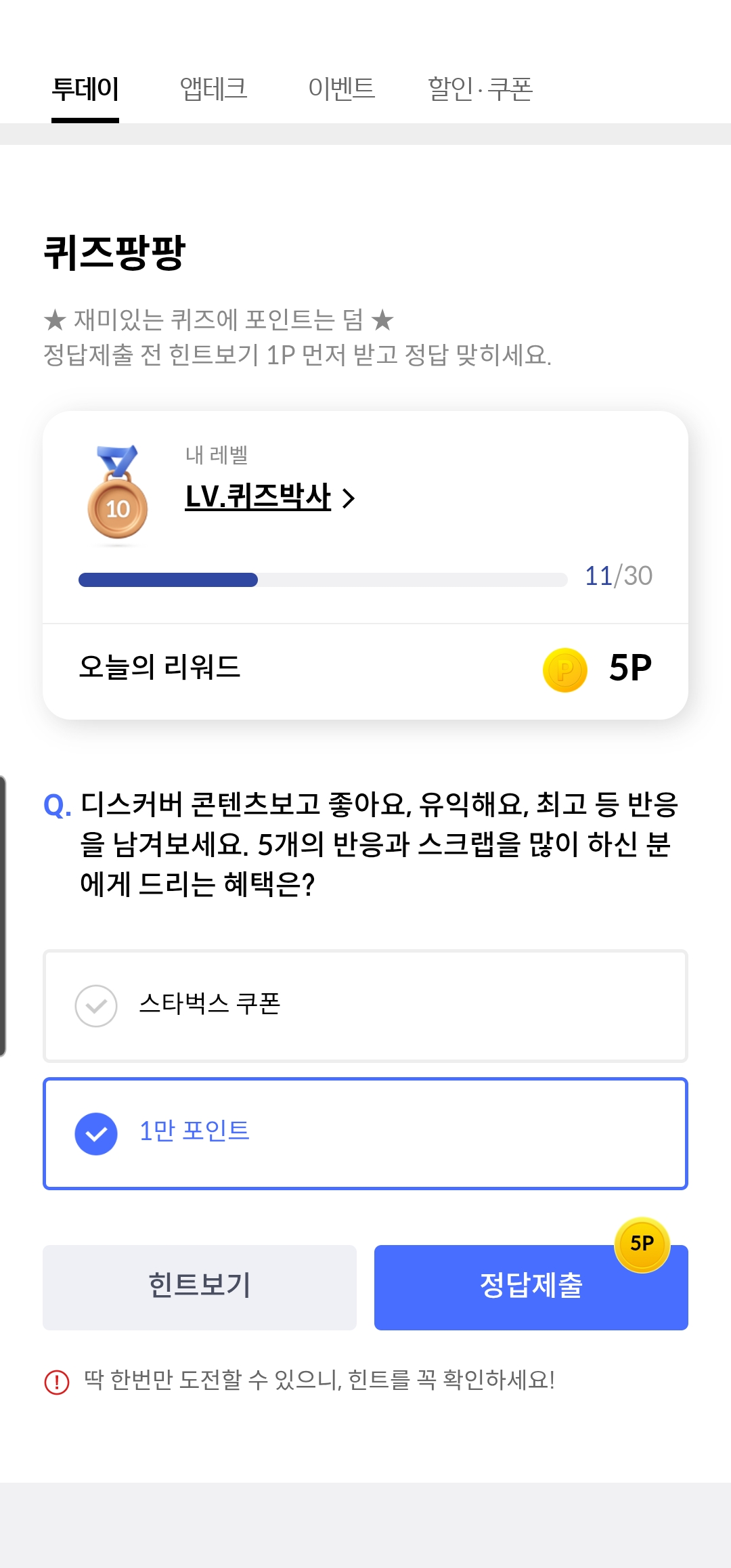Submit answer with 정답제출 button
The height and width of the screenshot is (1568, 731).
531,1287
